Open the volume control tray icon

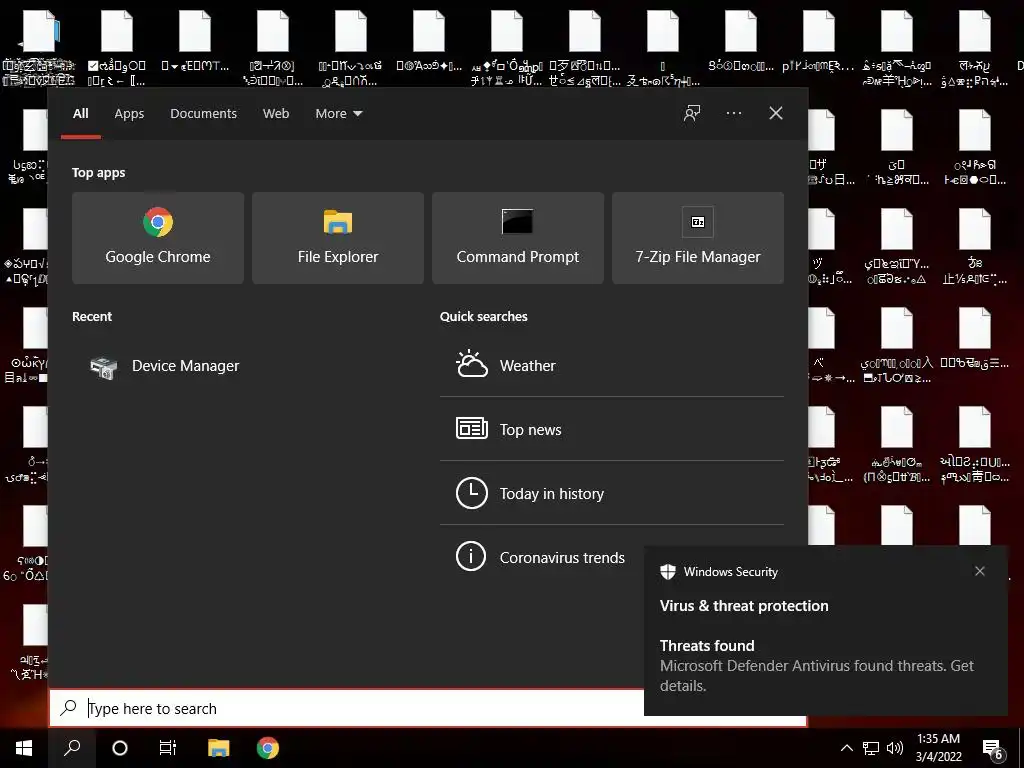pos(895,748)
